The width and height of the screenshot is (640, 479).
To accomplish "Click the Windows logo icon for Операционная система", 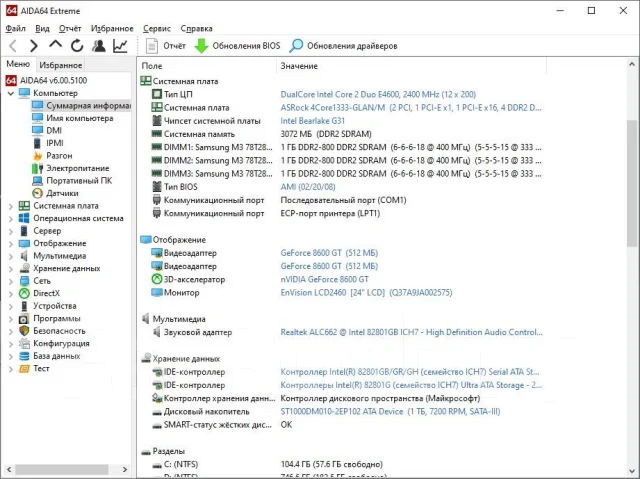I will (24, 218).
